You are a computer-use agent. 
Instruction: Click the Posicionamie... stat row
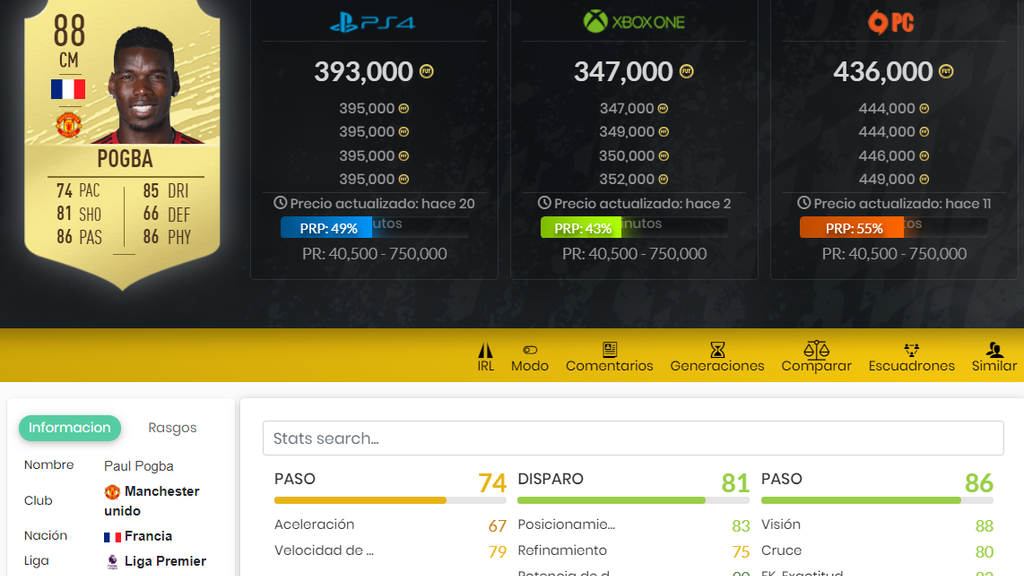[633, 524]
